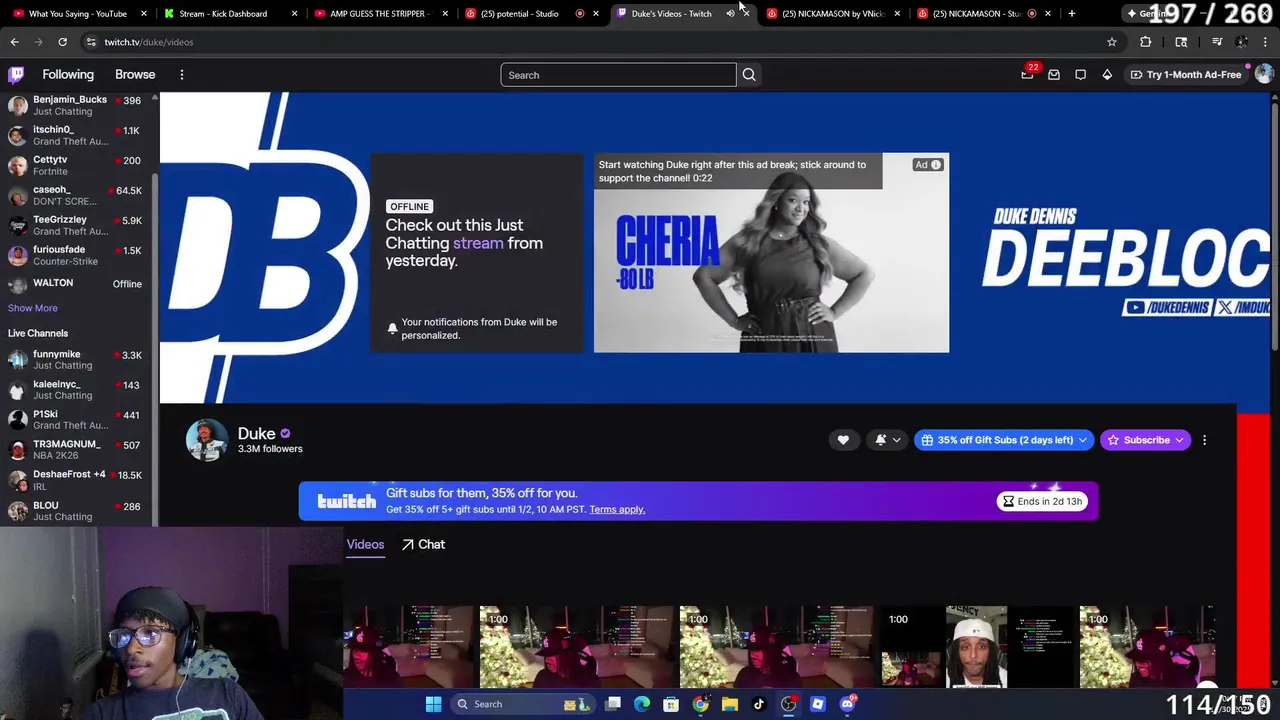Viewport: 1280px width, 720px height.
Task: Switch to the What You Saying YouTube tab
Action: pyautogui.click(x=77, y=14)
